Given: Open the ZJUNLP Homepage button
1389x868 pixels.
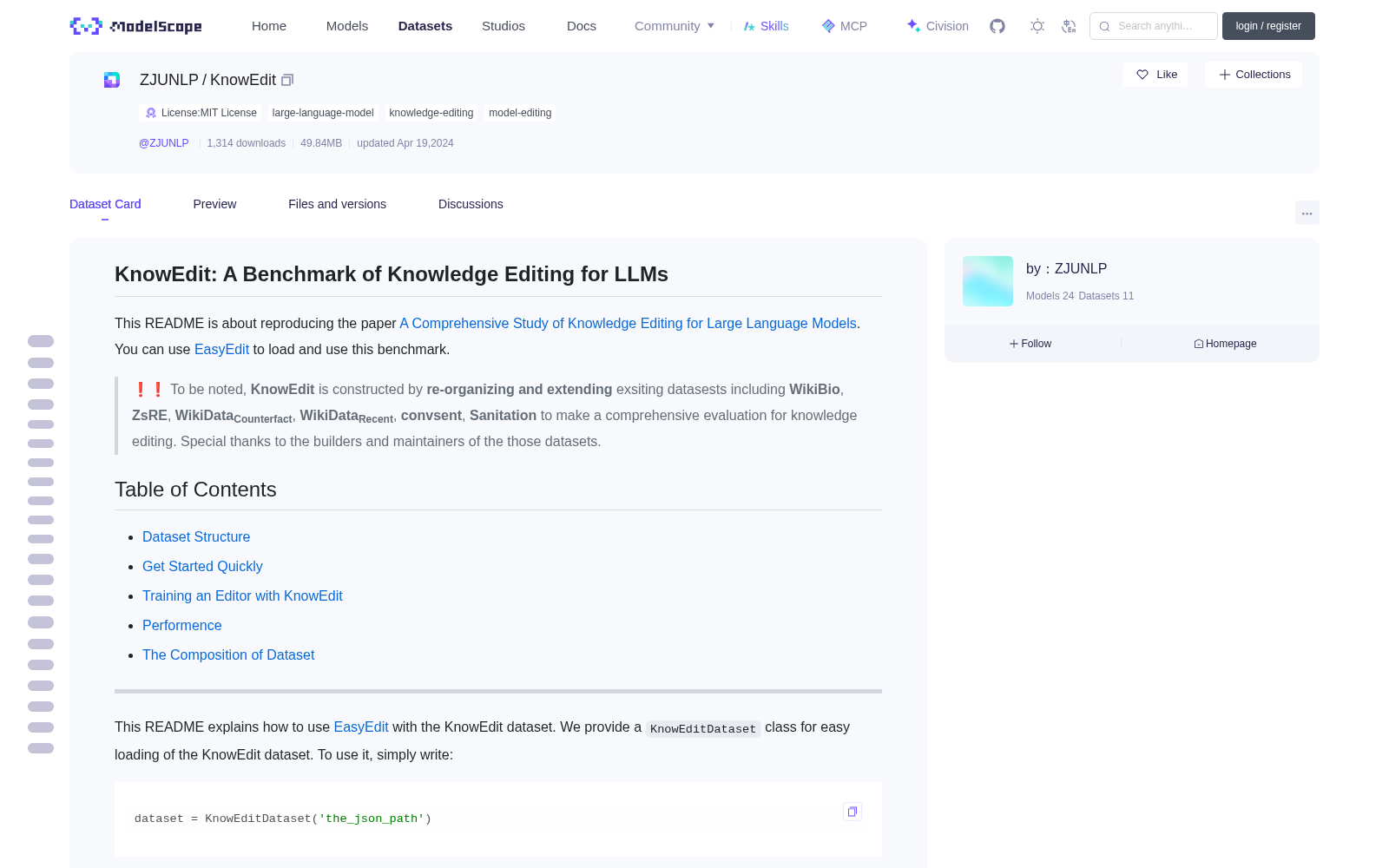Looking at the screenshot, I should [1225, 344].
